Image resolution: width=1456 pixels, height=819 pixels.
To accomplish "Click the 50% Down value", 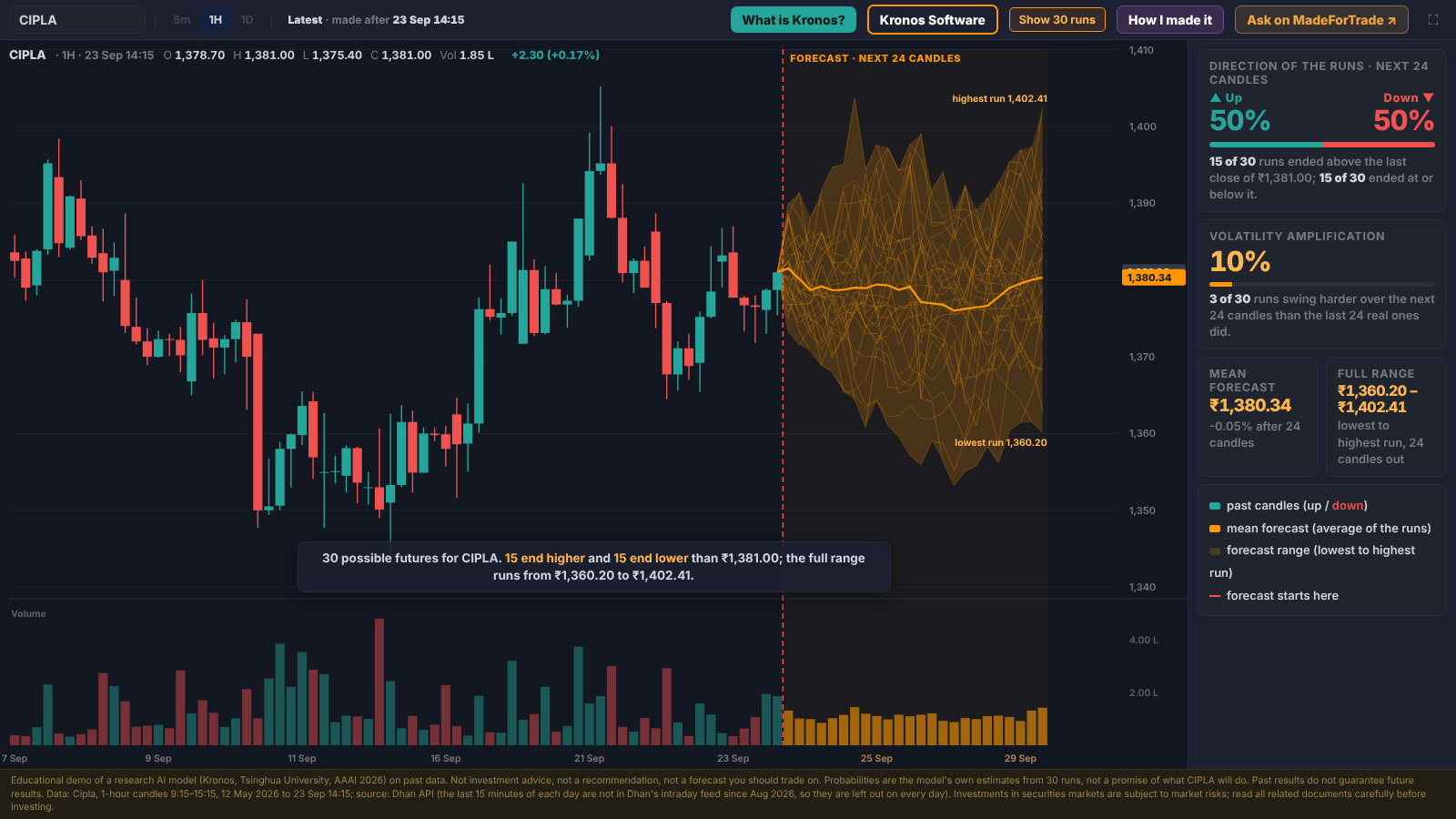I will pyautogui.click(x=1404, y=120).
